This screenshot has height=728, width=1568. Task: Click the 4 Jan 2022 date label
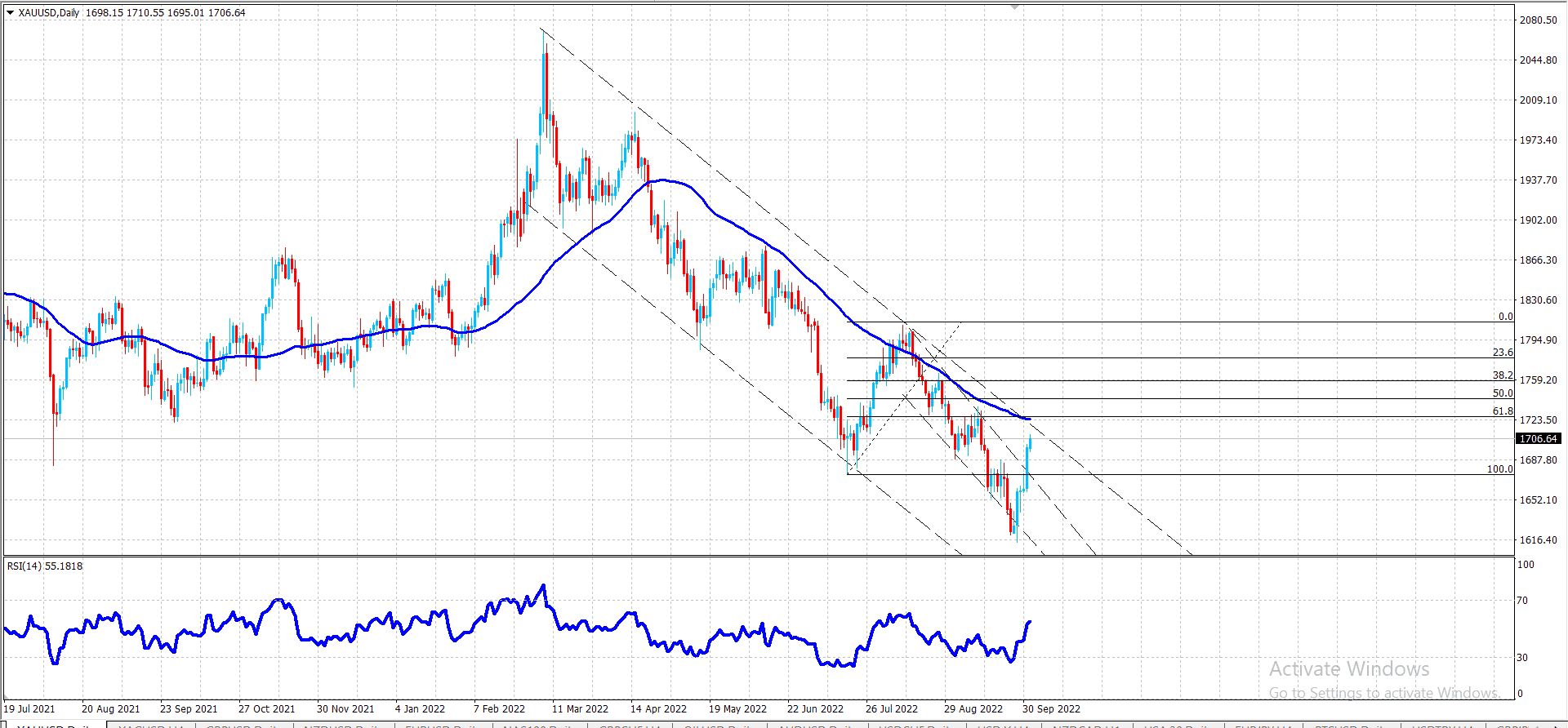coord(420,709)
